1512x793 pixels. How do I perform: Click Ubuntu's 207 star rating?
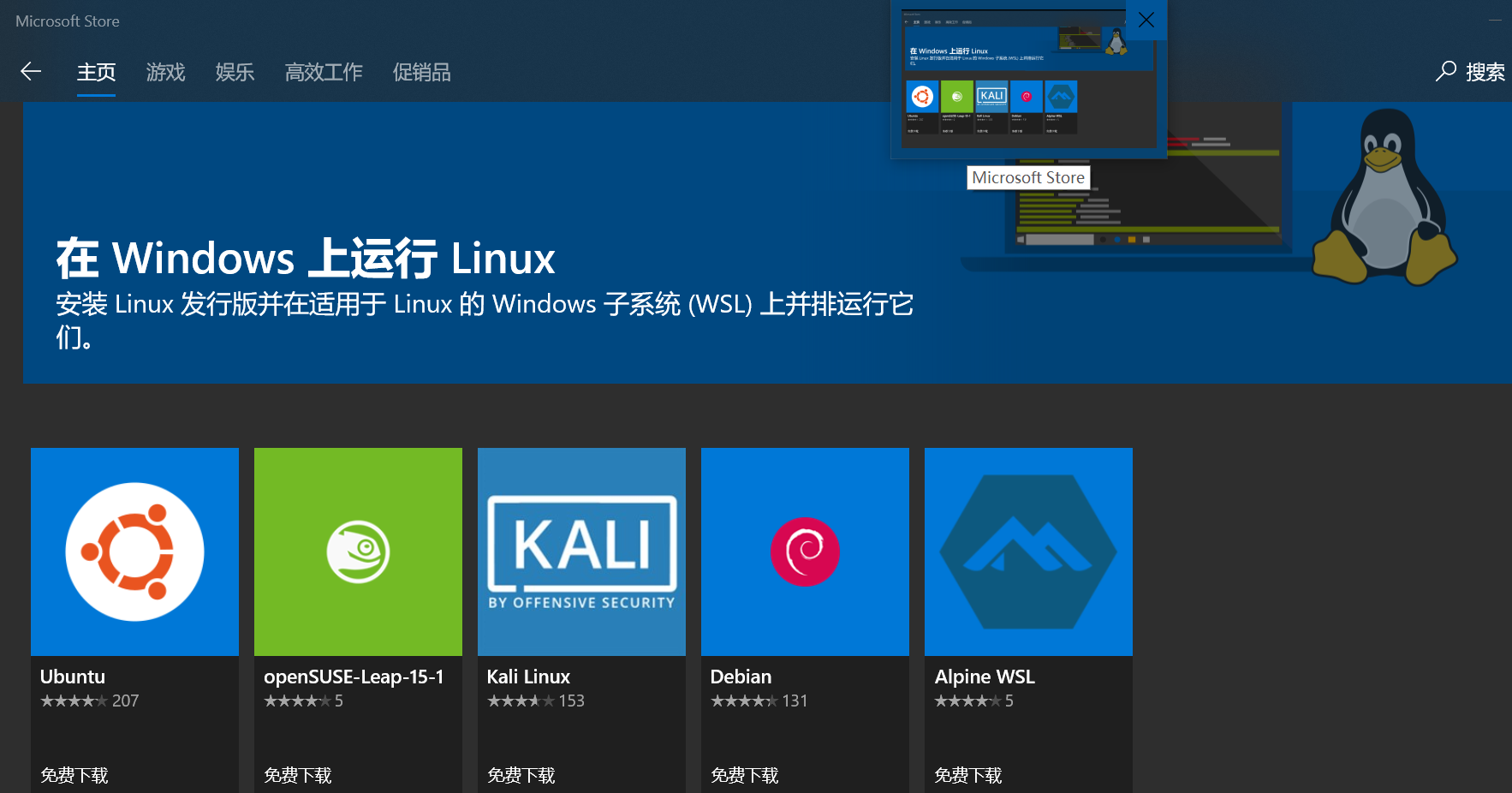pos(89,701)
